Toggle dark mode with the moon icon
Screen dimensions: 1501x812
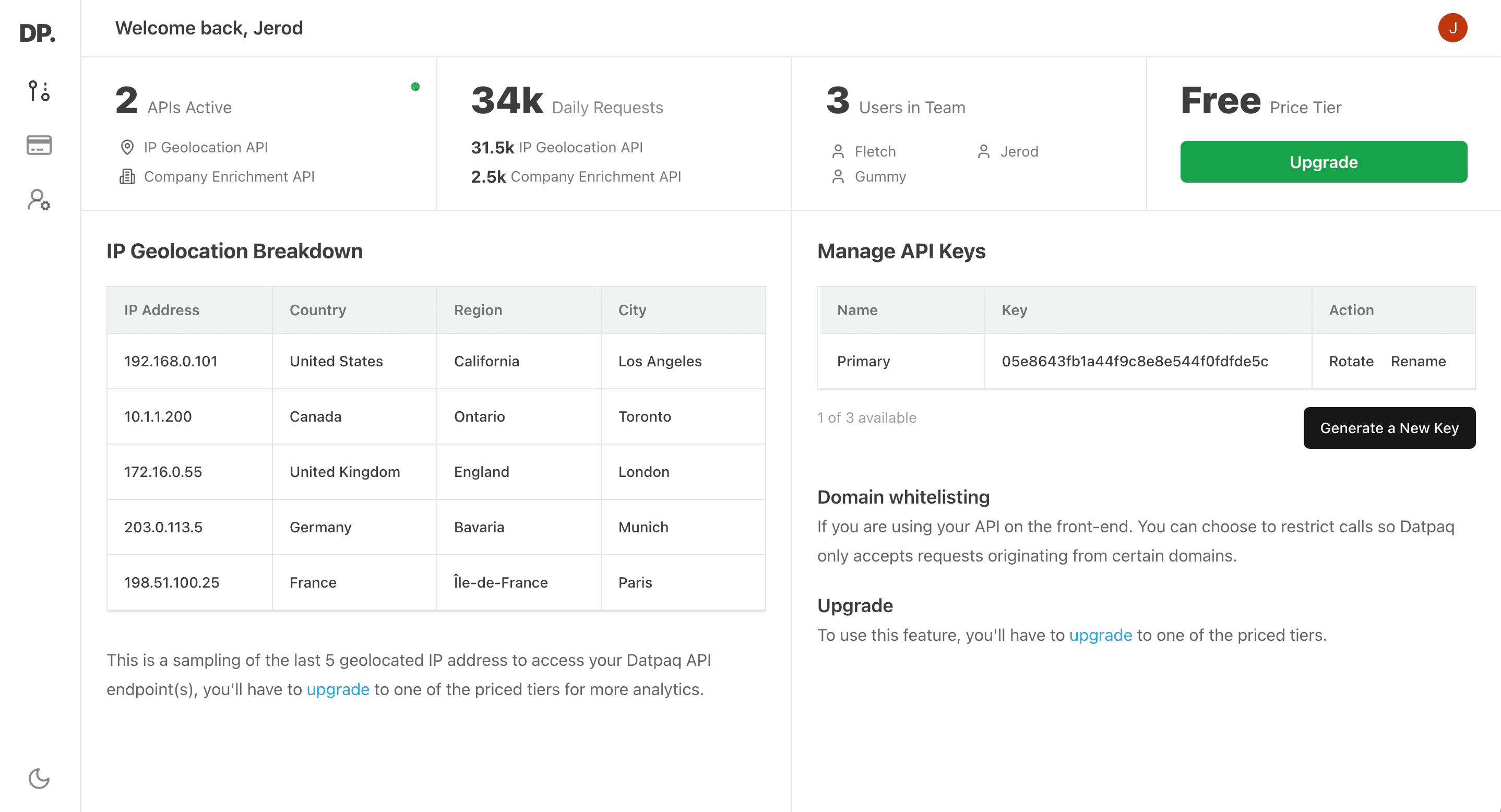point(39,778)
